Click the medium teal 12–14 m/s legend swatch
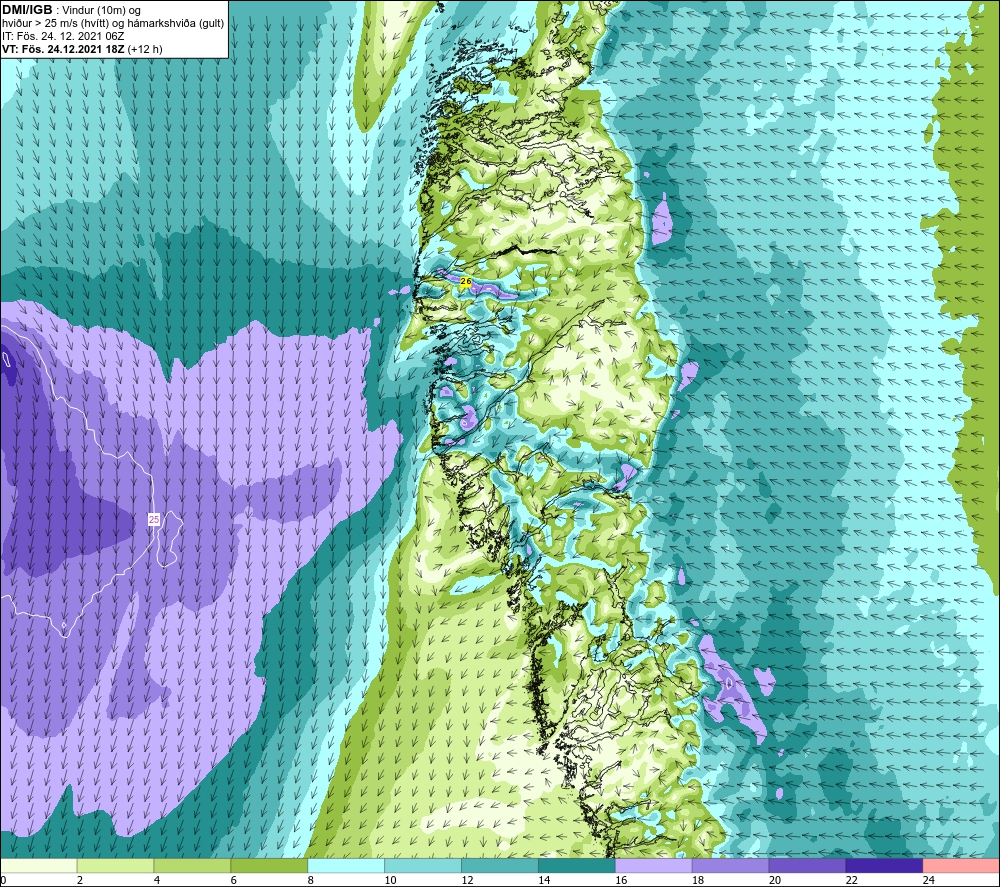 coord(500,865)
